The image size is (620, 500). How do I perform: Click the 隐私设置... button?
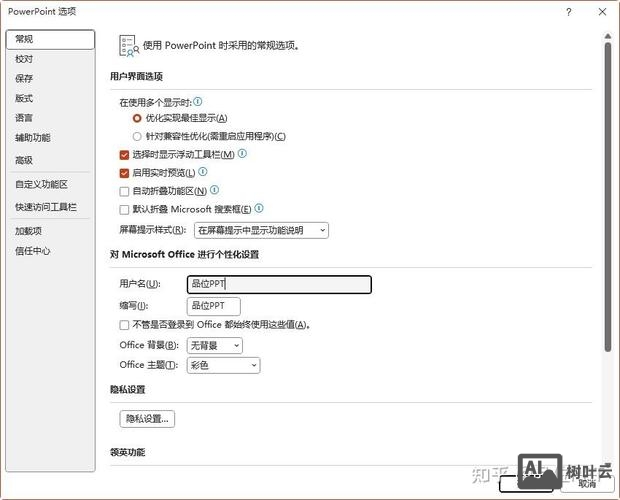147,419
